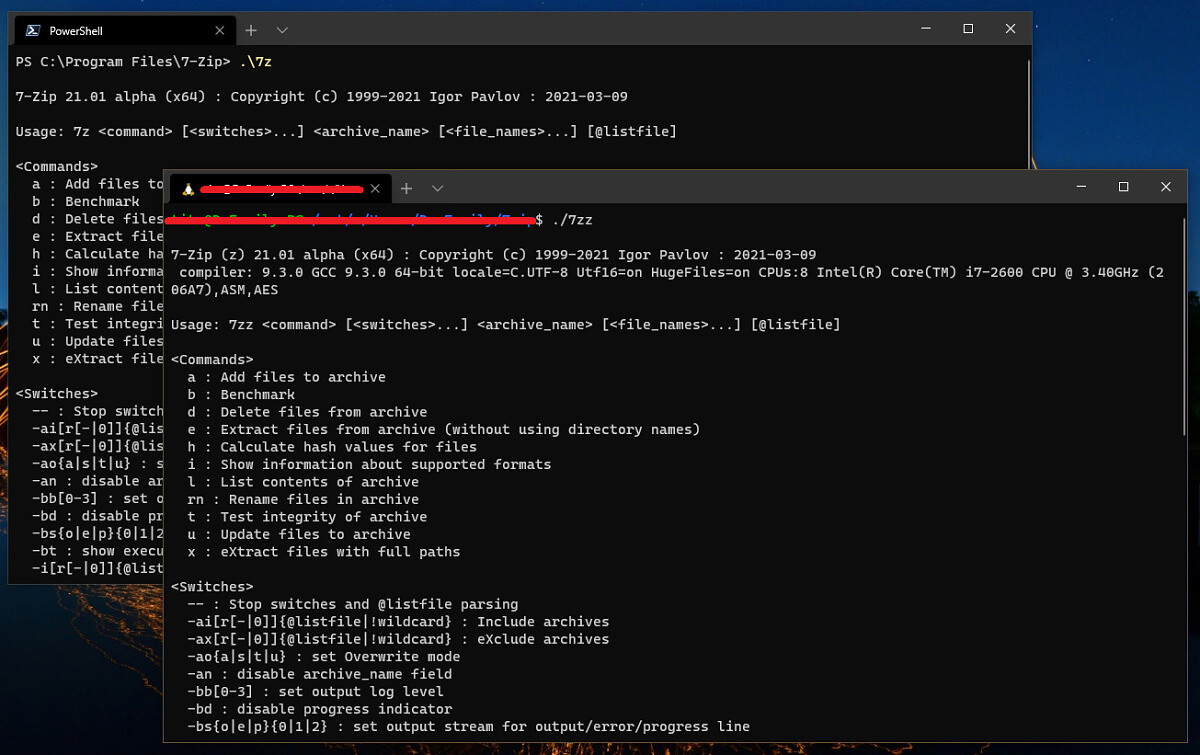Click '-bb[0-3] : set output log level'
Screen dimensions: 1200x755
coord(315,692)
